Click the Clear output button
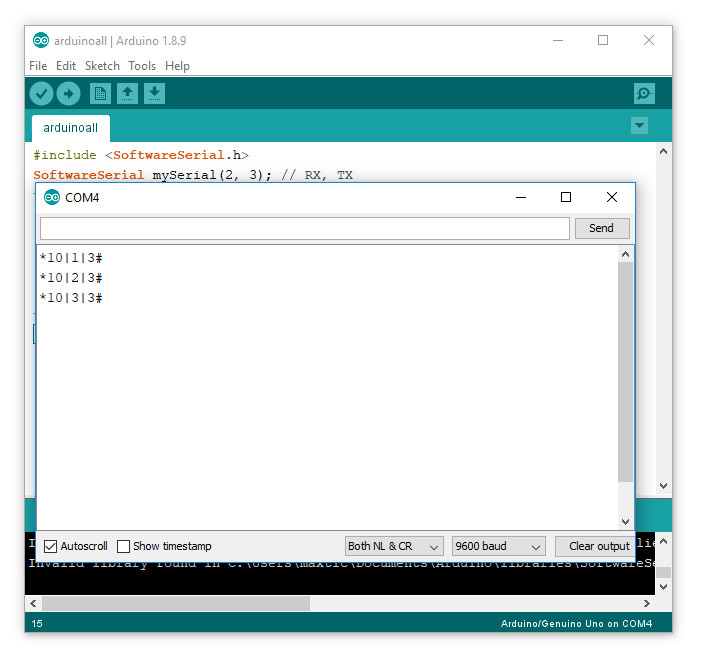Image resolution: width=704 pixels, height=656 pixels. 595,546
